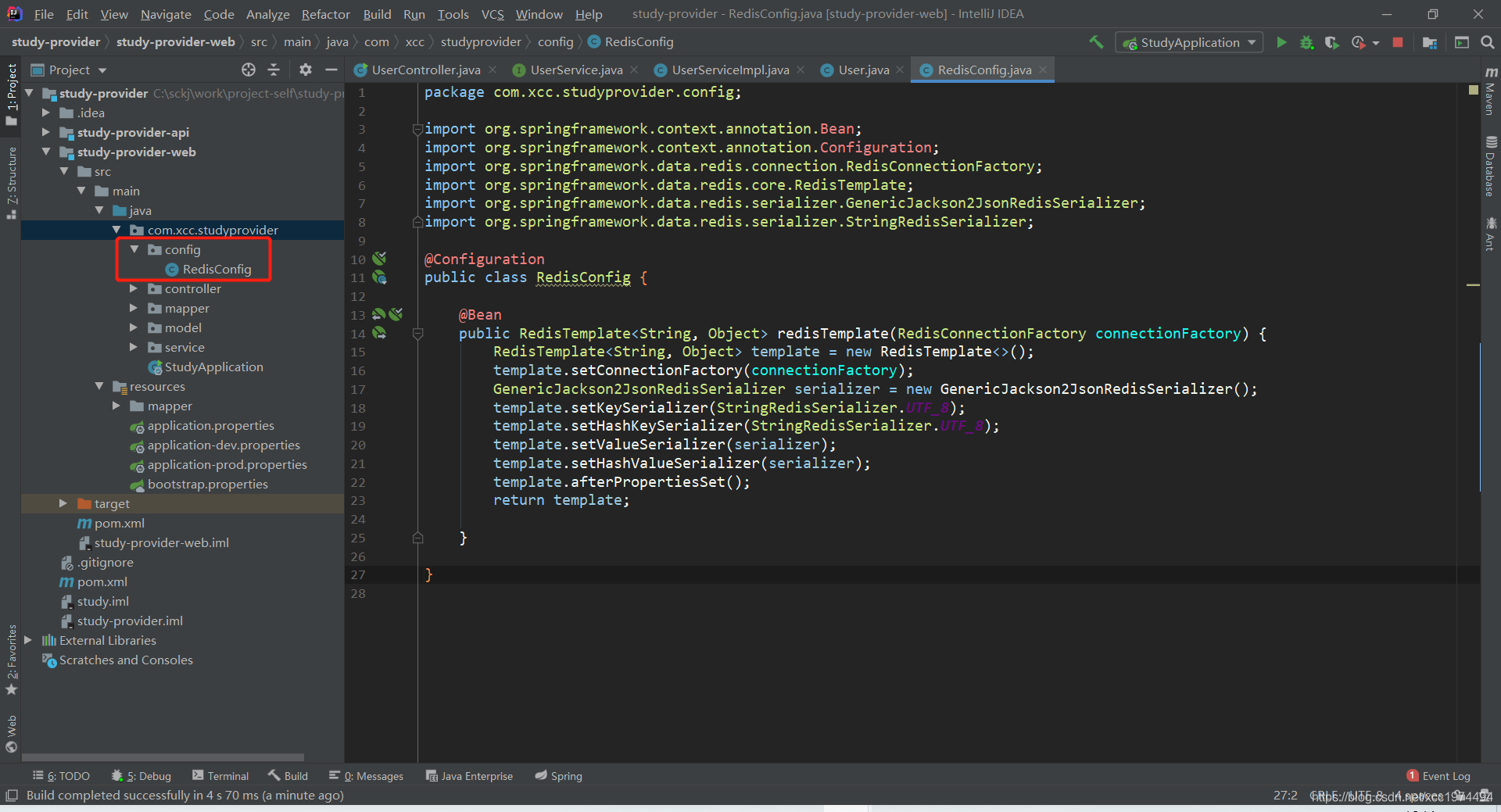Screen dimensions: 1501x812
Task: Select RedisConfig class in project tree
Action: coord(217,269)
